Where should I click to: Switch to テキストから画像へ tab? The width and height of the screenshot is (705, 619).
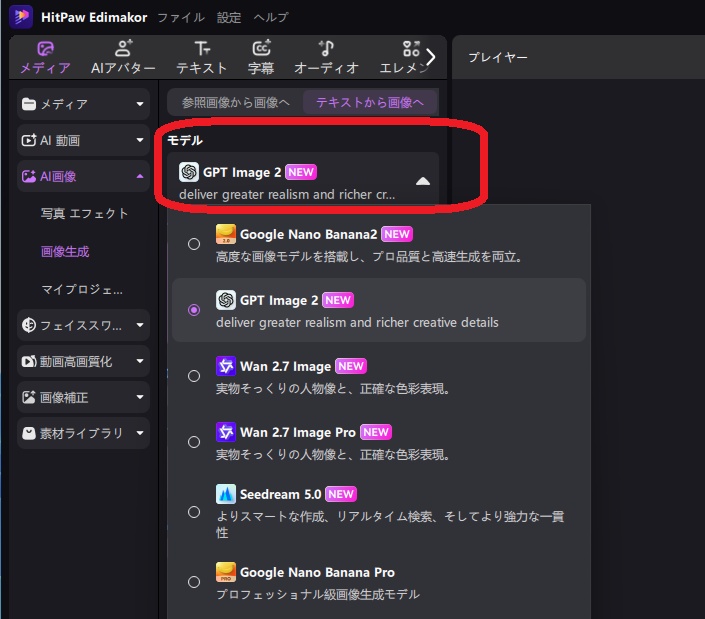(x=370, y=102)
